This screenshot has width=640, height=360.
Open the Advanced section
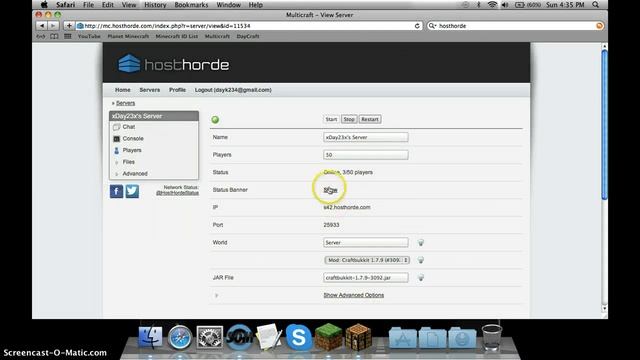[135, 173]
